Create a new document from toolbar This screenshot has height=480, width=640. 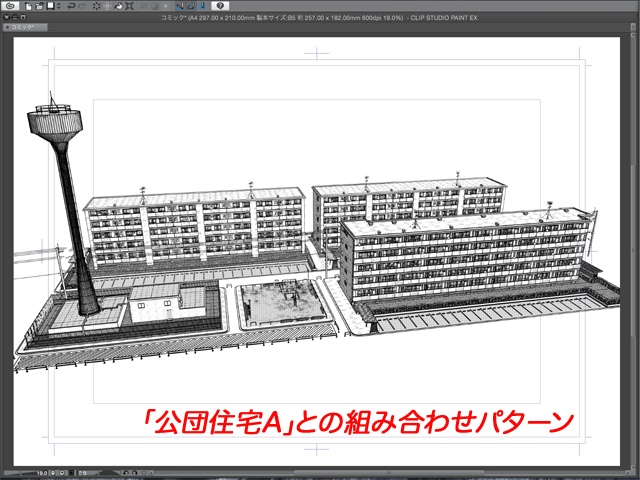pos(28,6)
